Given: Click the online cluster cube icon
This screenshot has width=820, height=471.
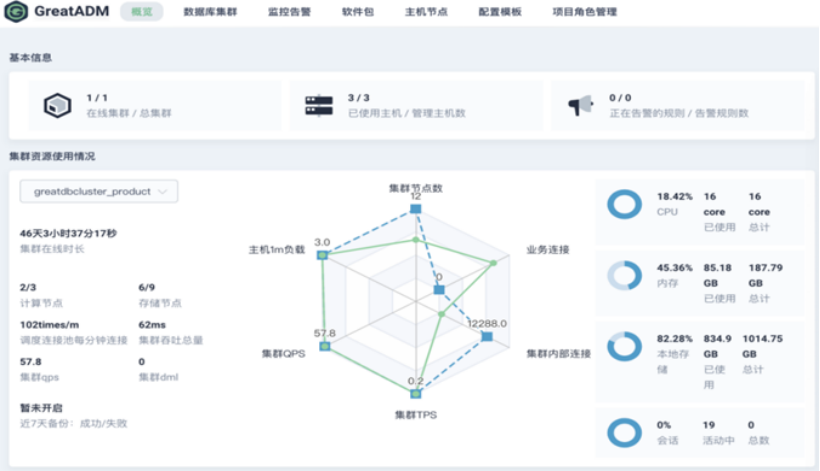Looking at the screenshot, I should point(58,106).
